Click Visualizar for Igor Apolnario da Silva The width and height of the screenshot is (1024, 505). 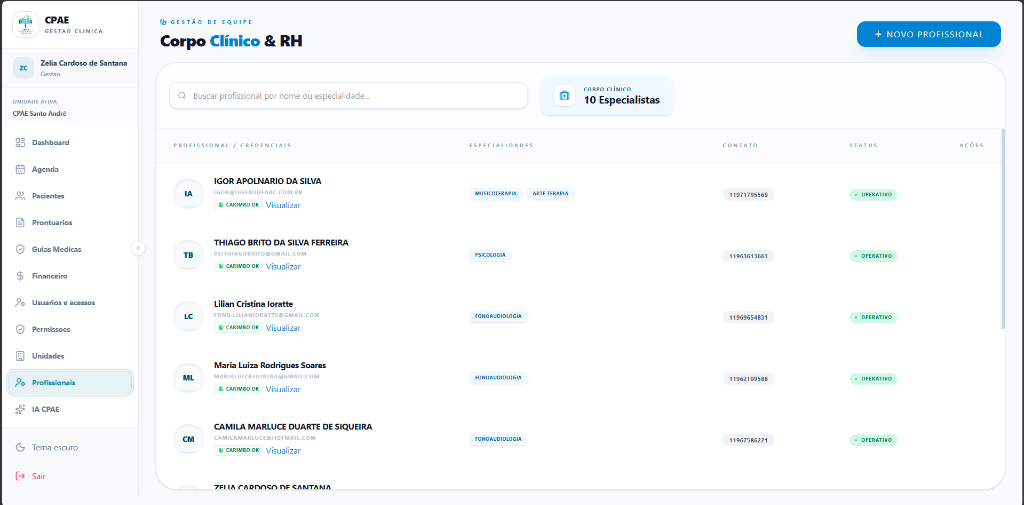click(x=283, y=205)
